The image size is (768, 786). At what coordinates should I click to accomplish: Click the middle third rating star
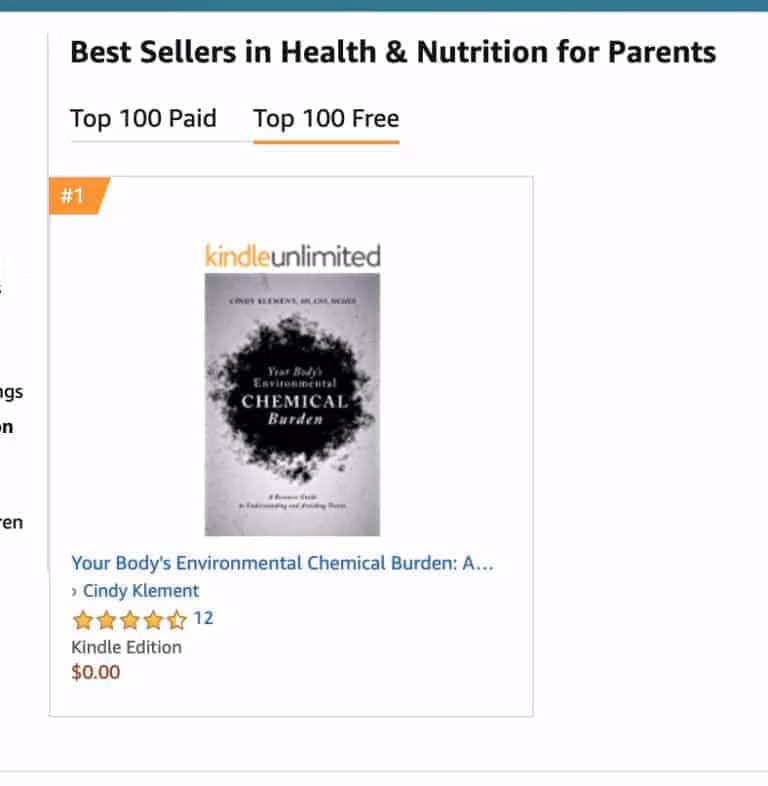[x=130, y=620]
